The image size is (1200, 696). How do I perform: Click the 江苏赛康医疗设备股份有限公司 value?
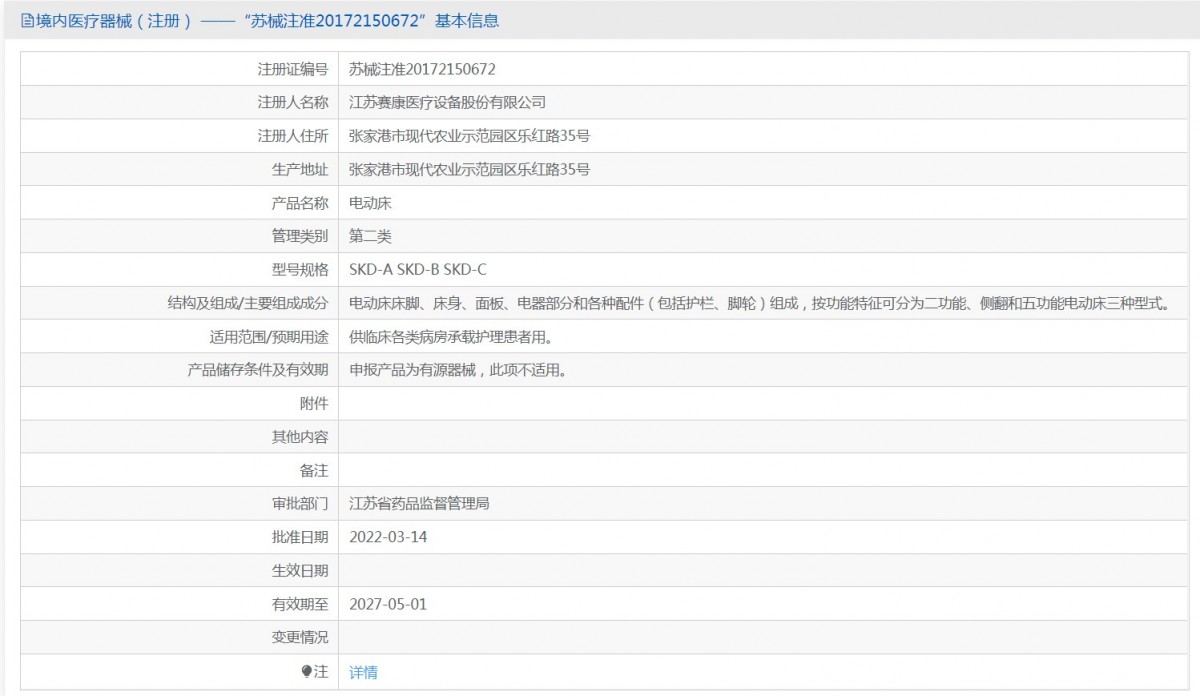click(447, 102)
